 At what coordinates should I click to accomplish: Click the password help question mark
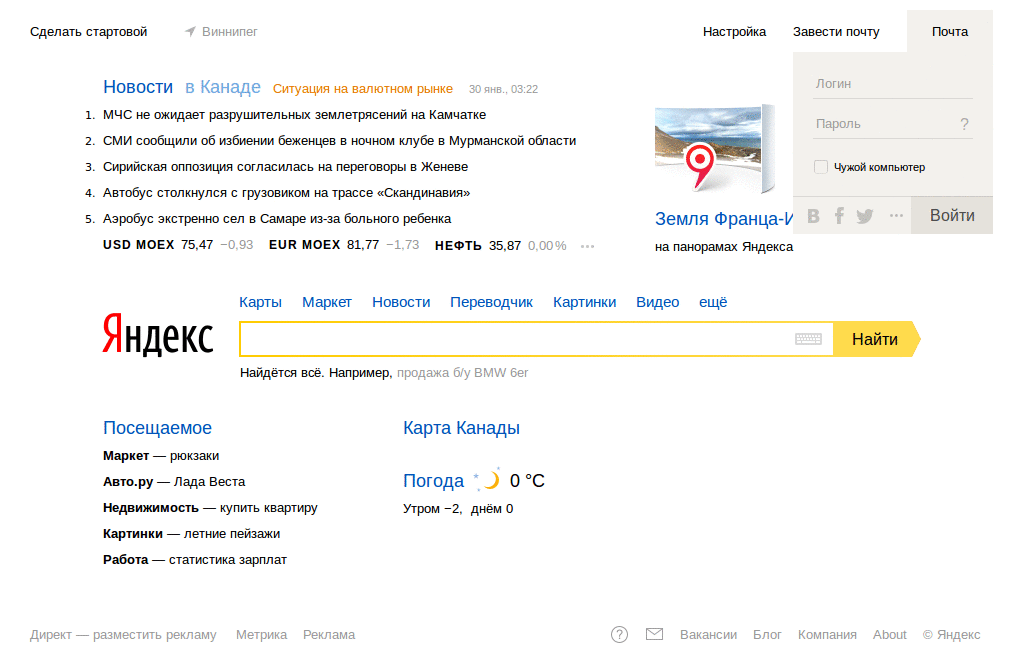pyautogui.click(x=964, y=124)
